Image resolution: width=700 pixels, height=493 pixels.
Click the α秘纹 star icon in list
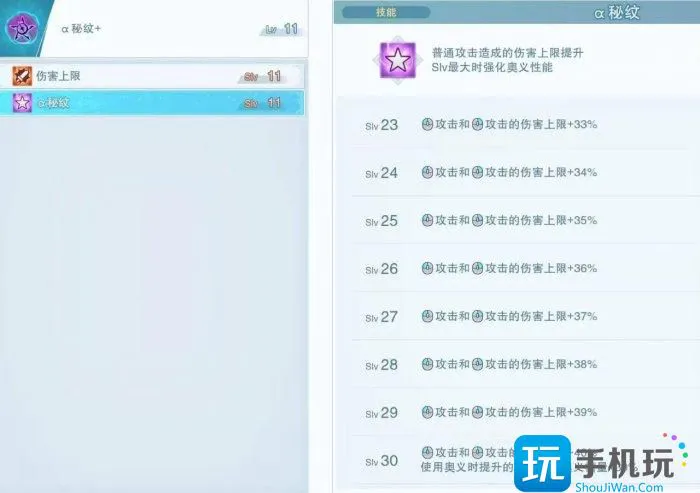22,103
